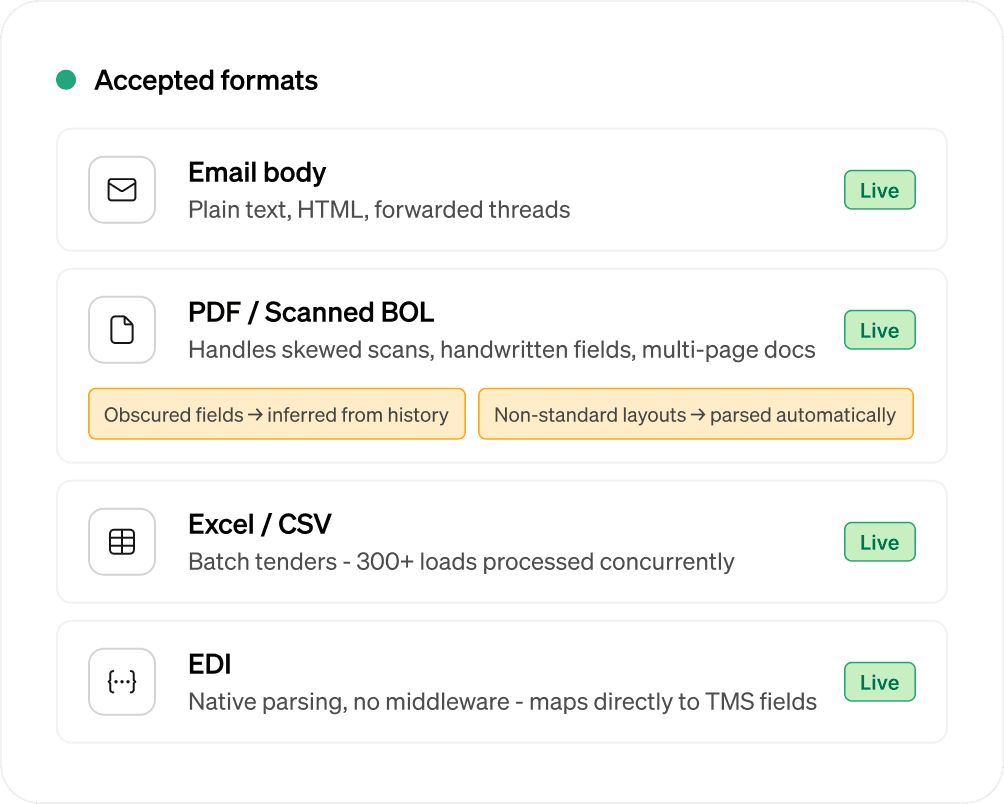Viewport: 1004px width, 804px height.
Task: Click the Accepted formats heading
Action: tap(206, 80)
